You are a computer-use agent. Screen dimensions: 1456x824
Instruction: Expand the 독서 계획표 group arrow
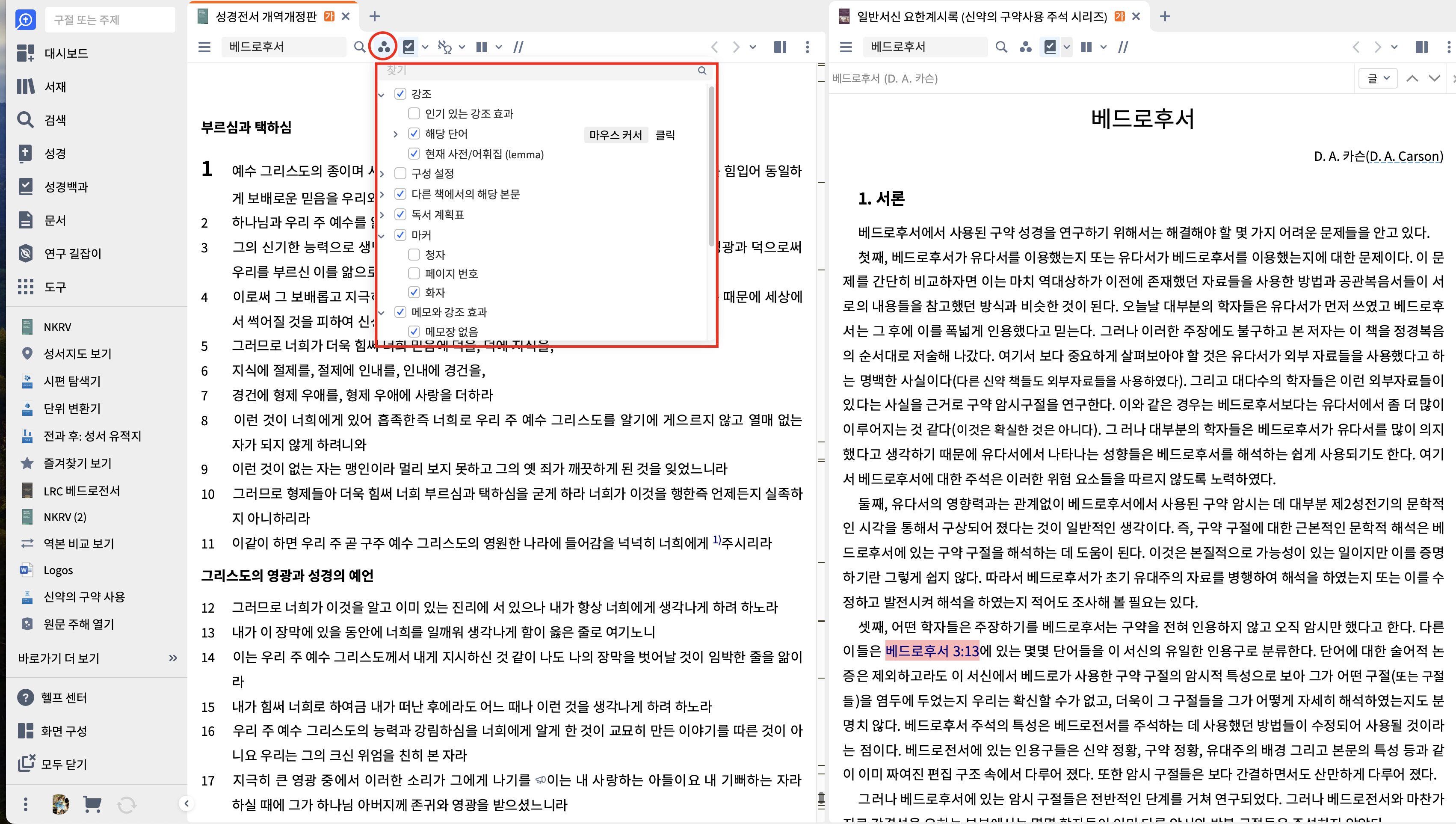[x=382, y=215]
